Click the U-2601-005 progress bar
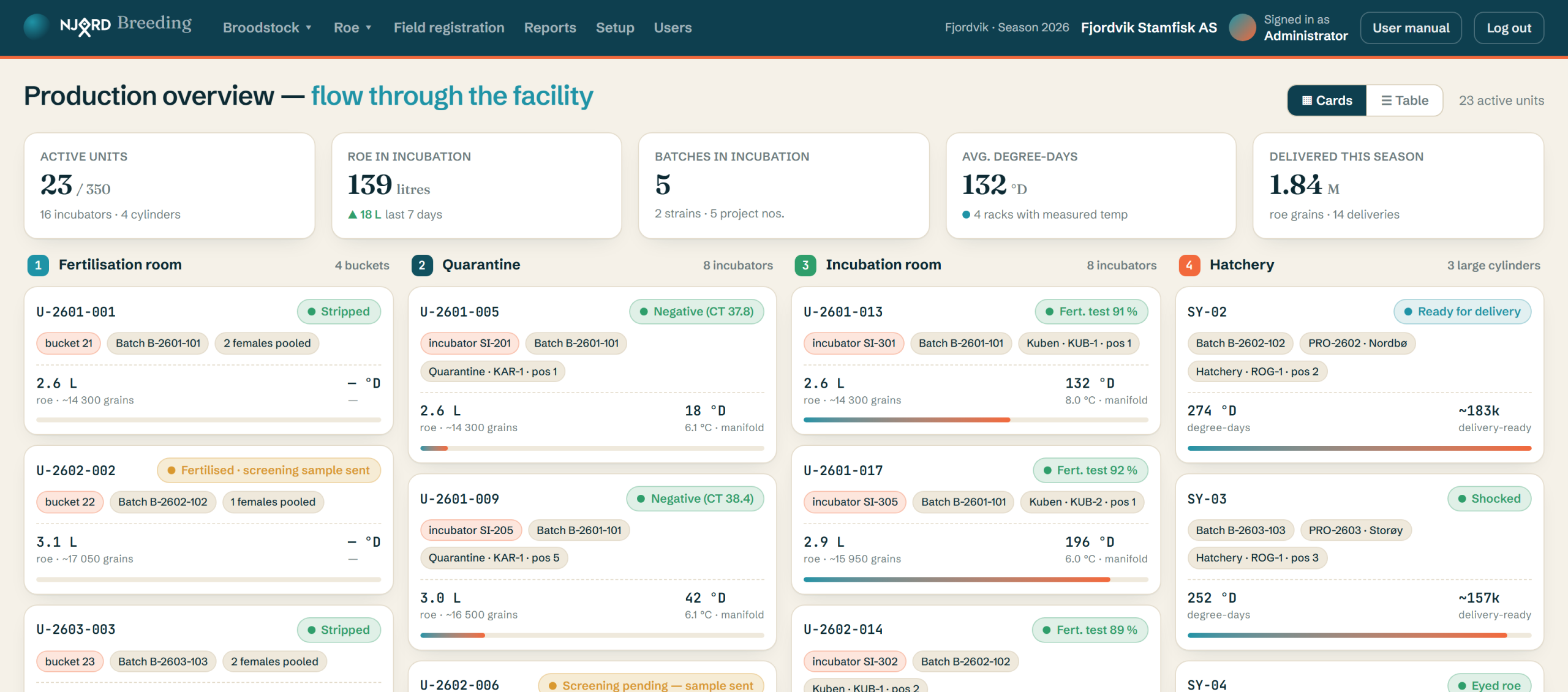 click(x=592, y=448)
